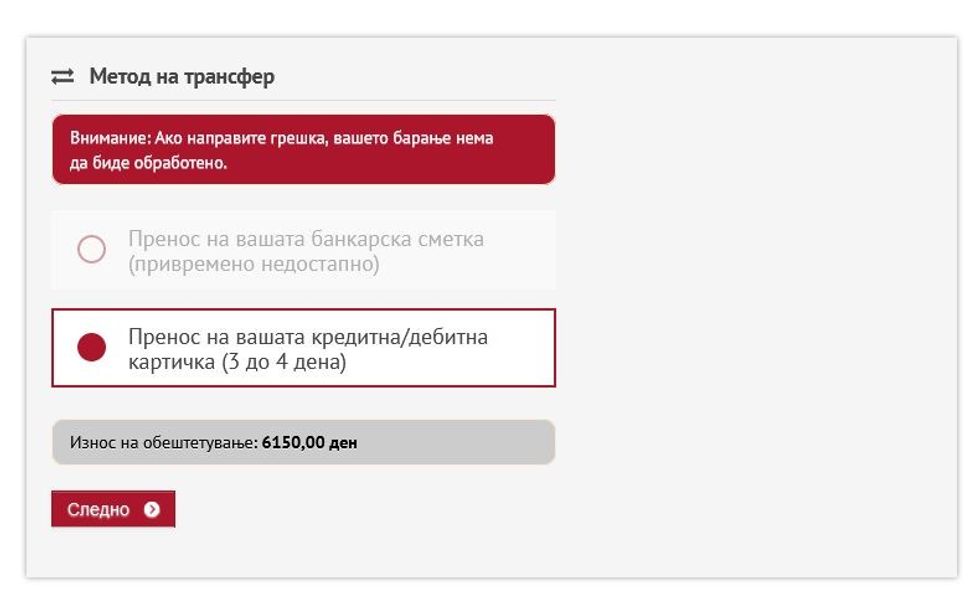Viewport: 980px width, 602px height.
Task: Click the 'Износ на обештетување' label
Action: coord(163,442)
